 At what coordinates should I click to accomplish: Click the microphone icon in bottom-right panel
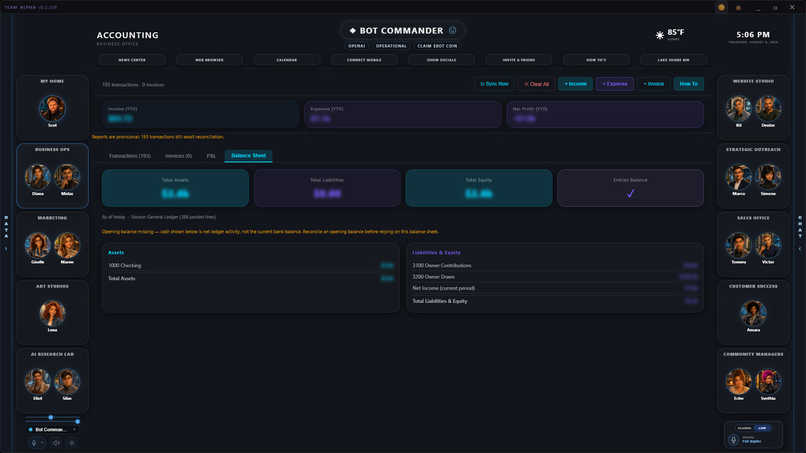point(734,440)
